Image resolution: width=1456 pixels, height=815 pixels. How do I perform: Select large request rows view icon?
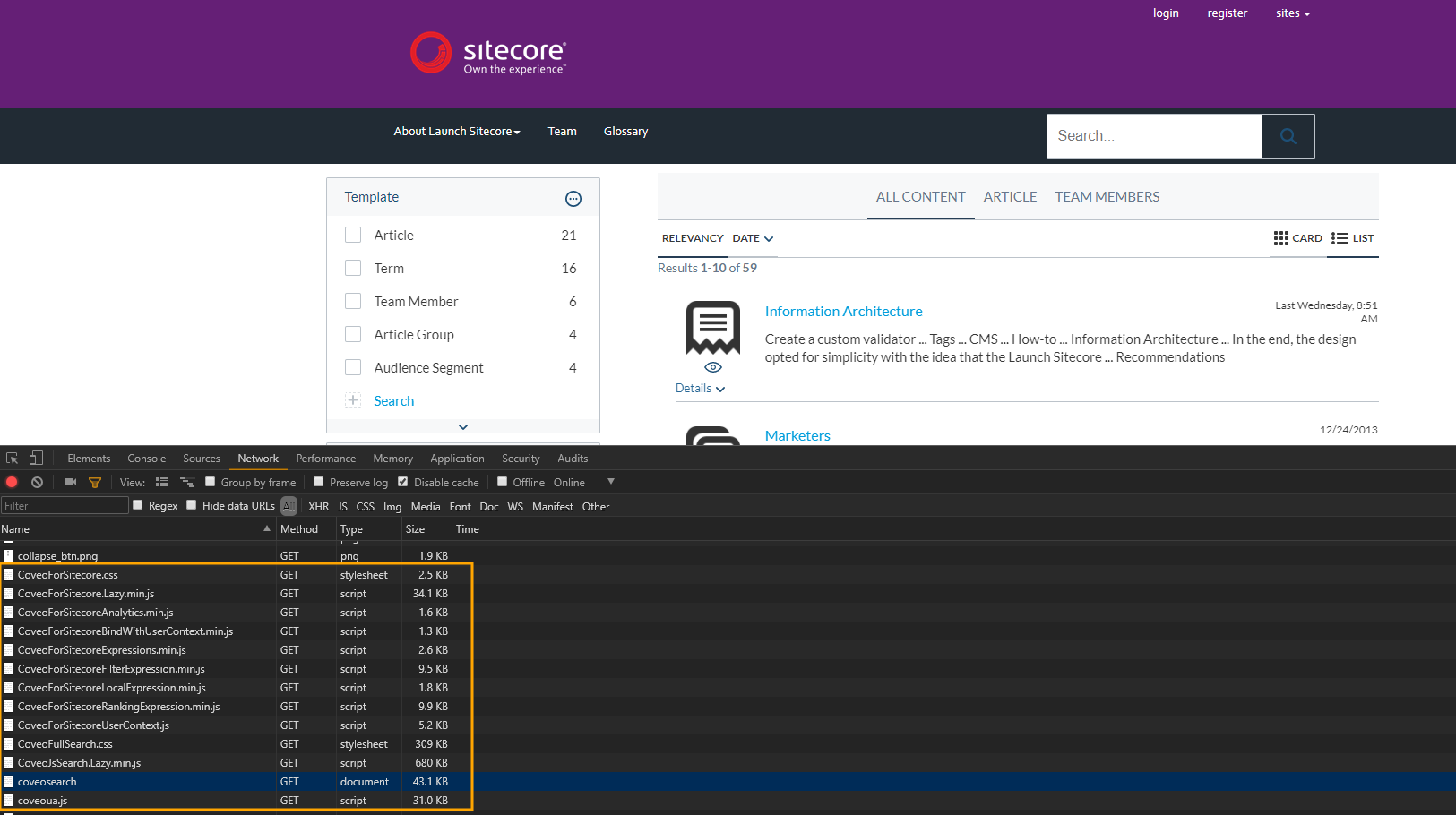(x=162, y=482)
